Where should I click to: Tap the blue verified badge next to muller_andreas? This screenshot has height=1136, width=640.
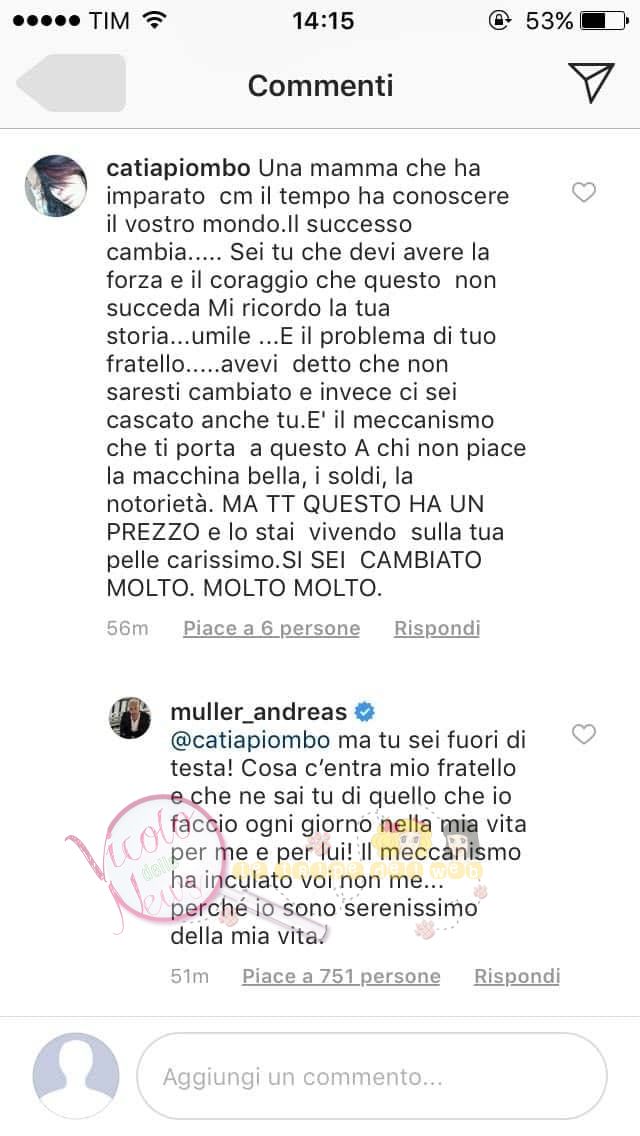click(365, 712)
